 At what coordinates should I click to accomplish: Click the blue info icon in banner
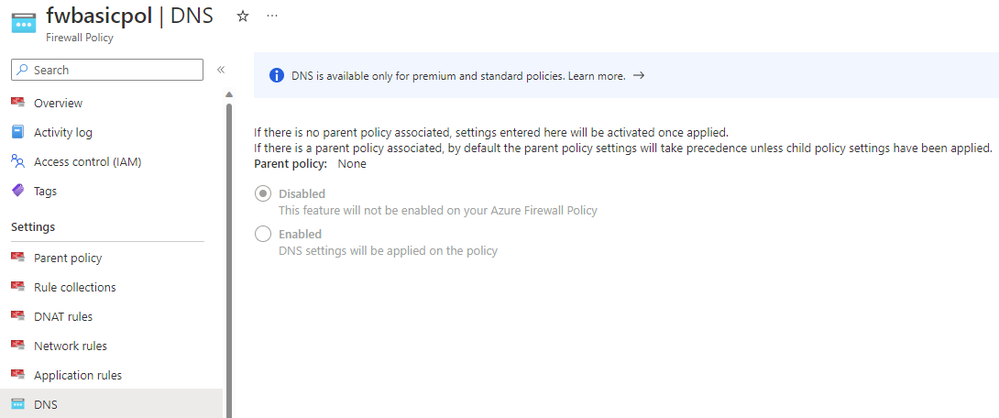277,76
